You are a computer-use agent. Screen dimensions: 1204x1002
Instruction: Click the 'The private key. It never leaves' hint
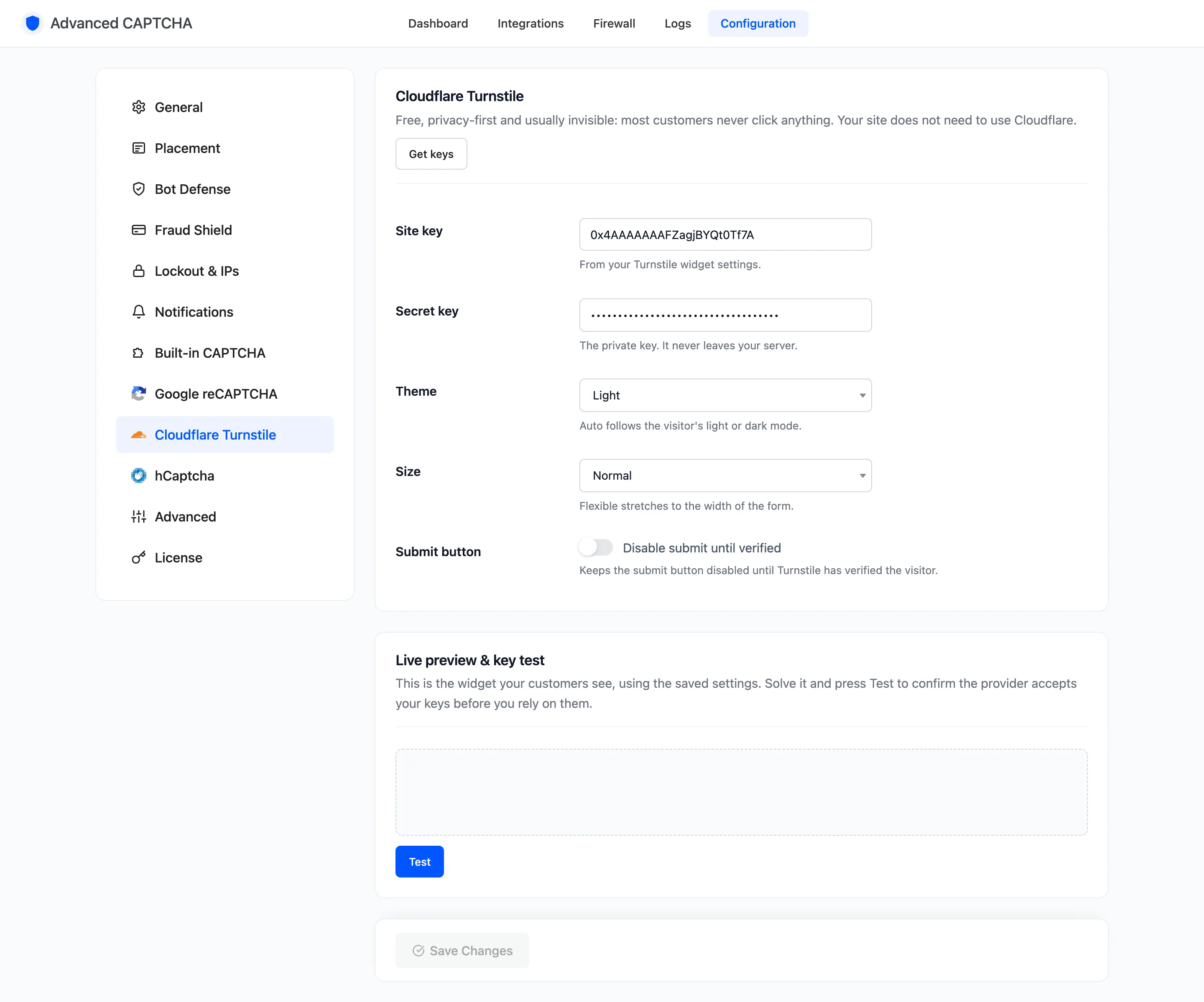(688, 346)
